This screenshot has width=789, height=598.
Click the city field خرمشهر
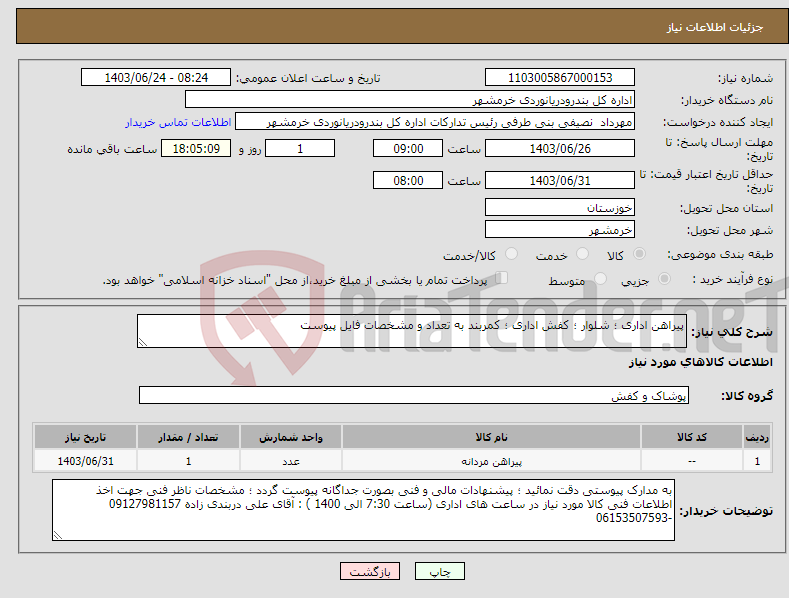[560, 230]
